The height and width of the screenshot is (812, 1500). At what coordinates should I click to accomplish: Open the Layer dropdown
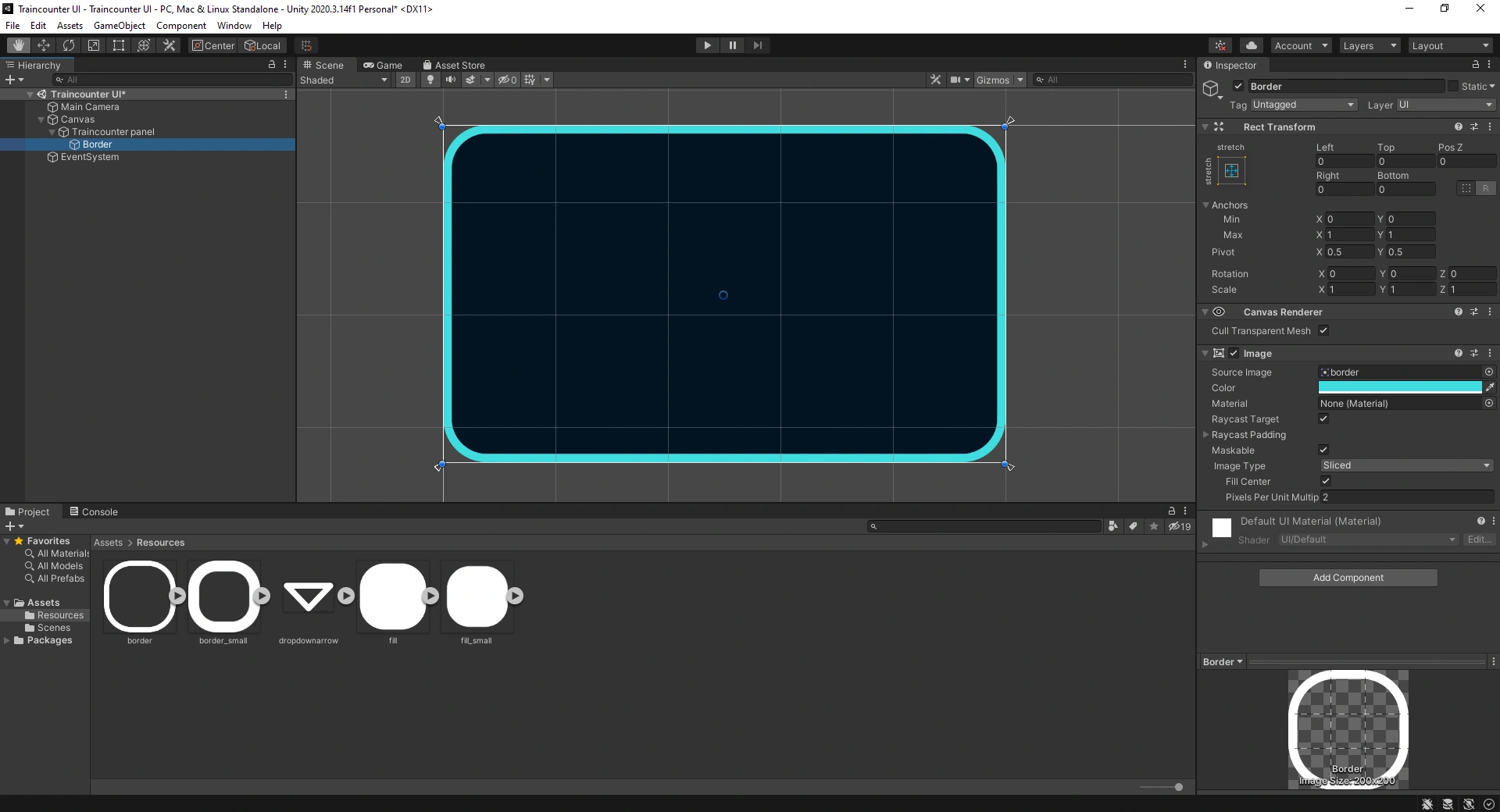click(x=1445, y=105)
